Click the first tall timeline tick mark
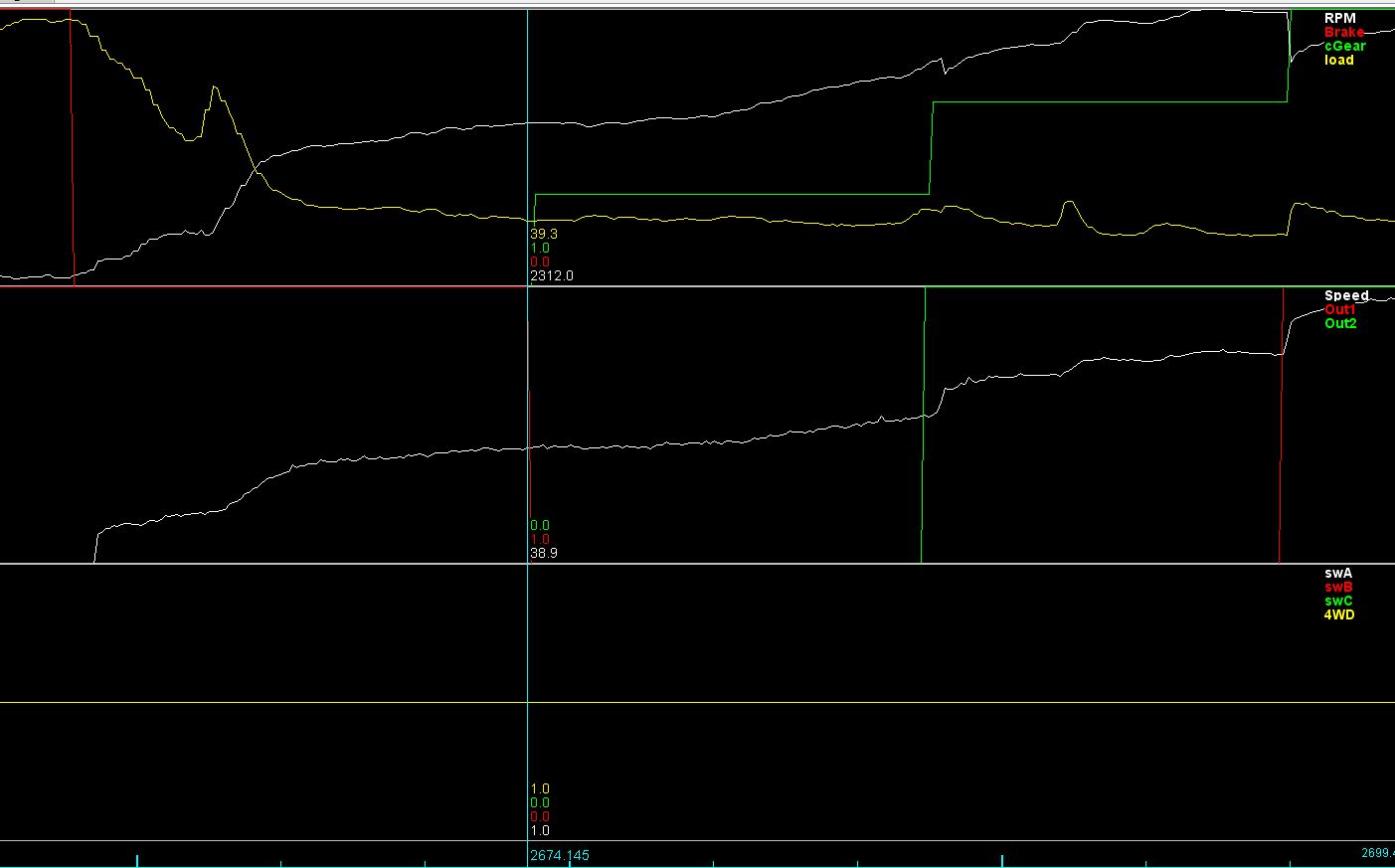1395x868 pixels. (137, 859)
